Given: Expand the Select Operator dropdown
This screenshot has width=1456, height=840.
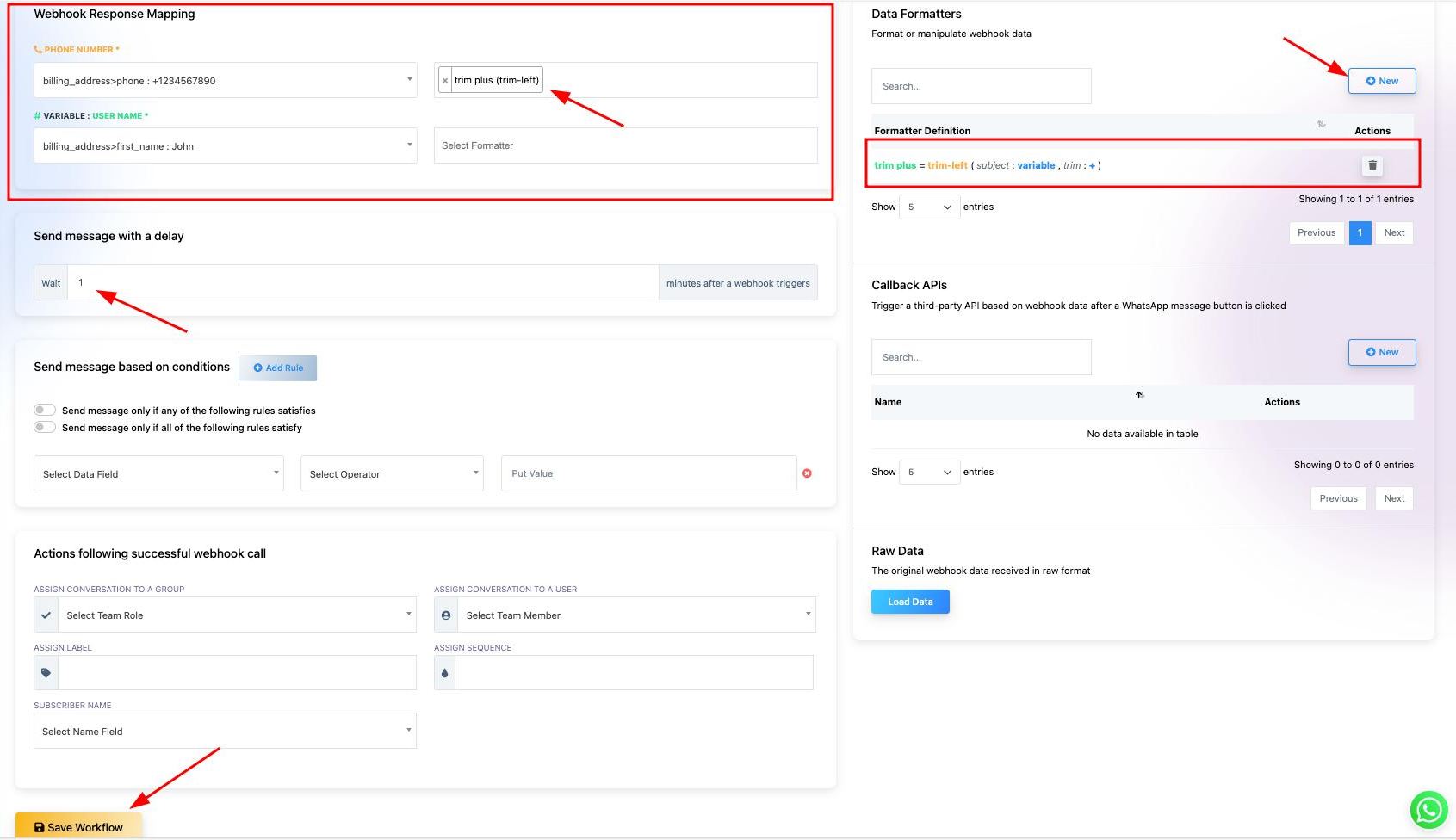Looking at the screenshot, I should [392, 474].
